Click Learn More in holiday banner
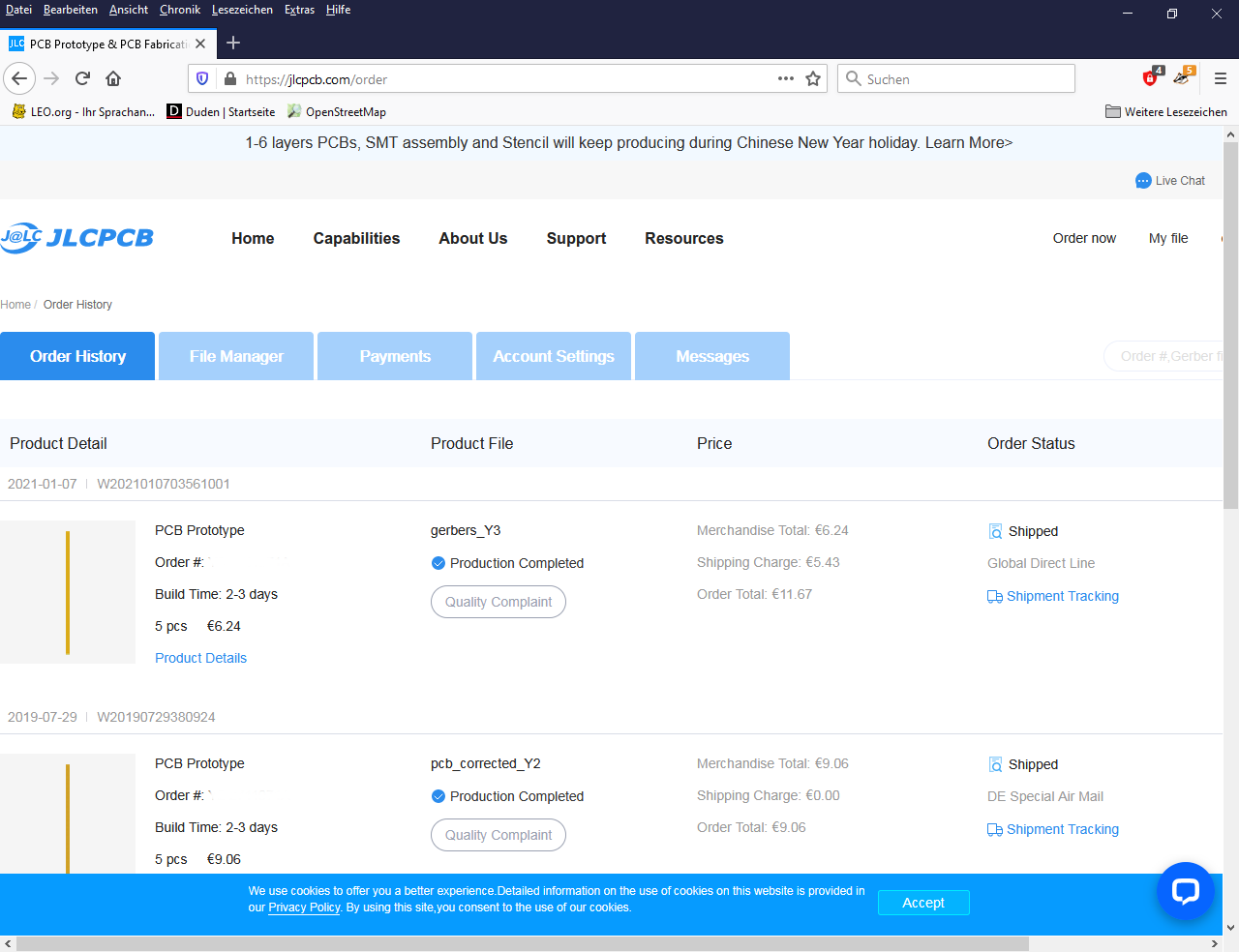The image size is (1239, 952). click(x=969, y=142)
